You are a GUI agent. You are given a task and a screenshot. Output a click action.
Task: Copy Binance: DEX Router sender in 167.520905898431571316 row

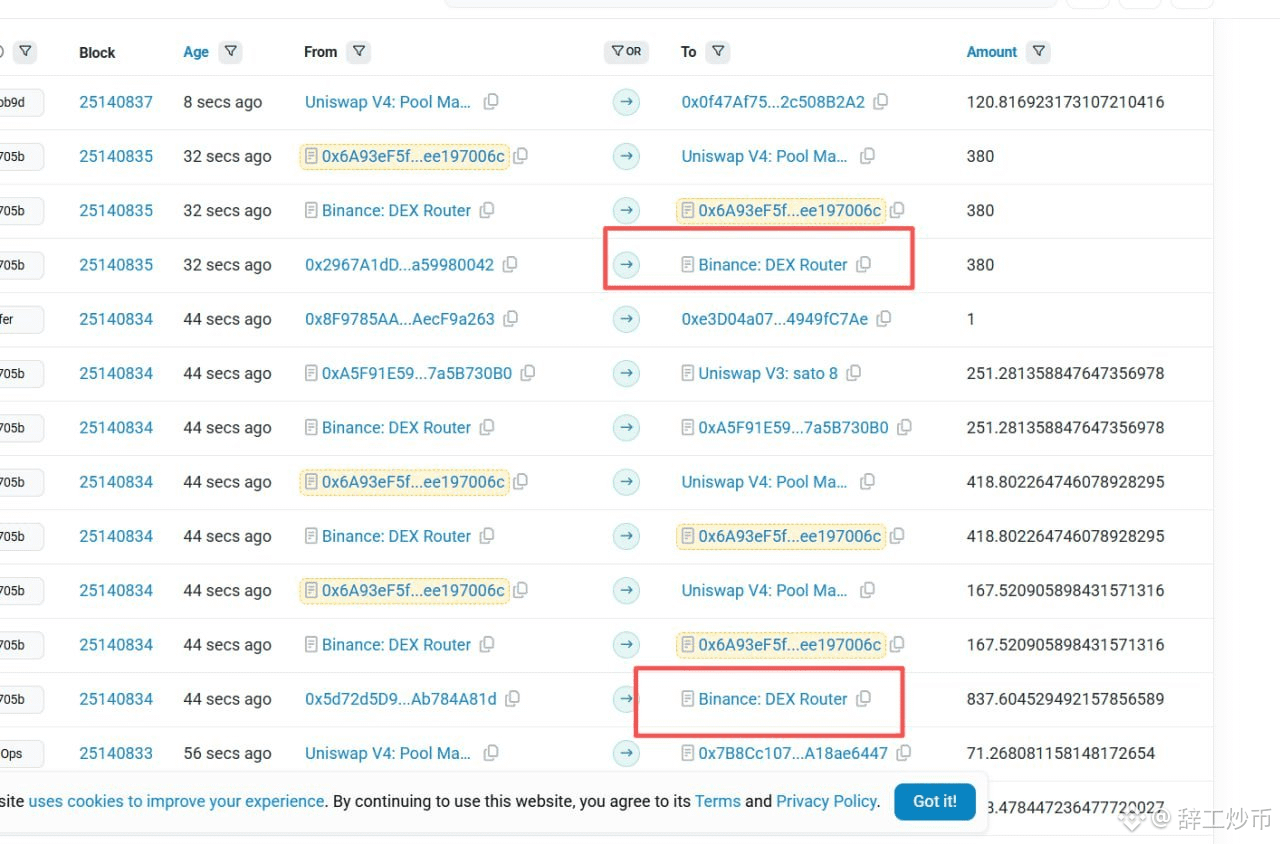pos(487,644)
